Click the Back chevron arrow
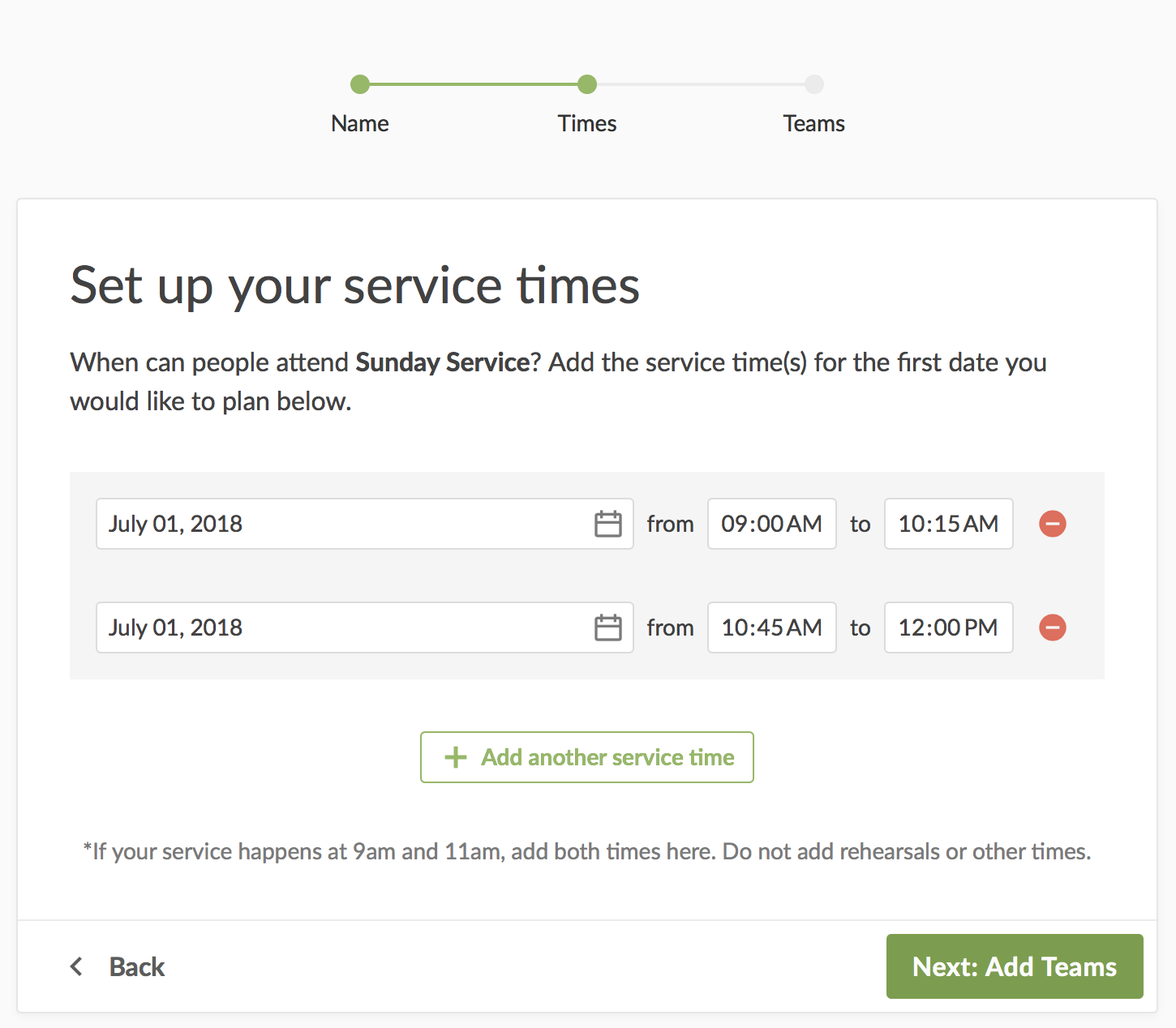This screenshot has height=1028, width=1176. click(77, 966)
